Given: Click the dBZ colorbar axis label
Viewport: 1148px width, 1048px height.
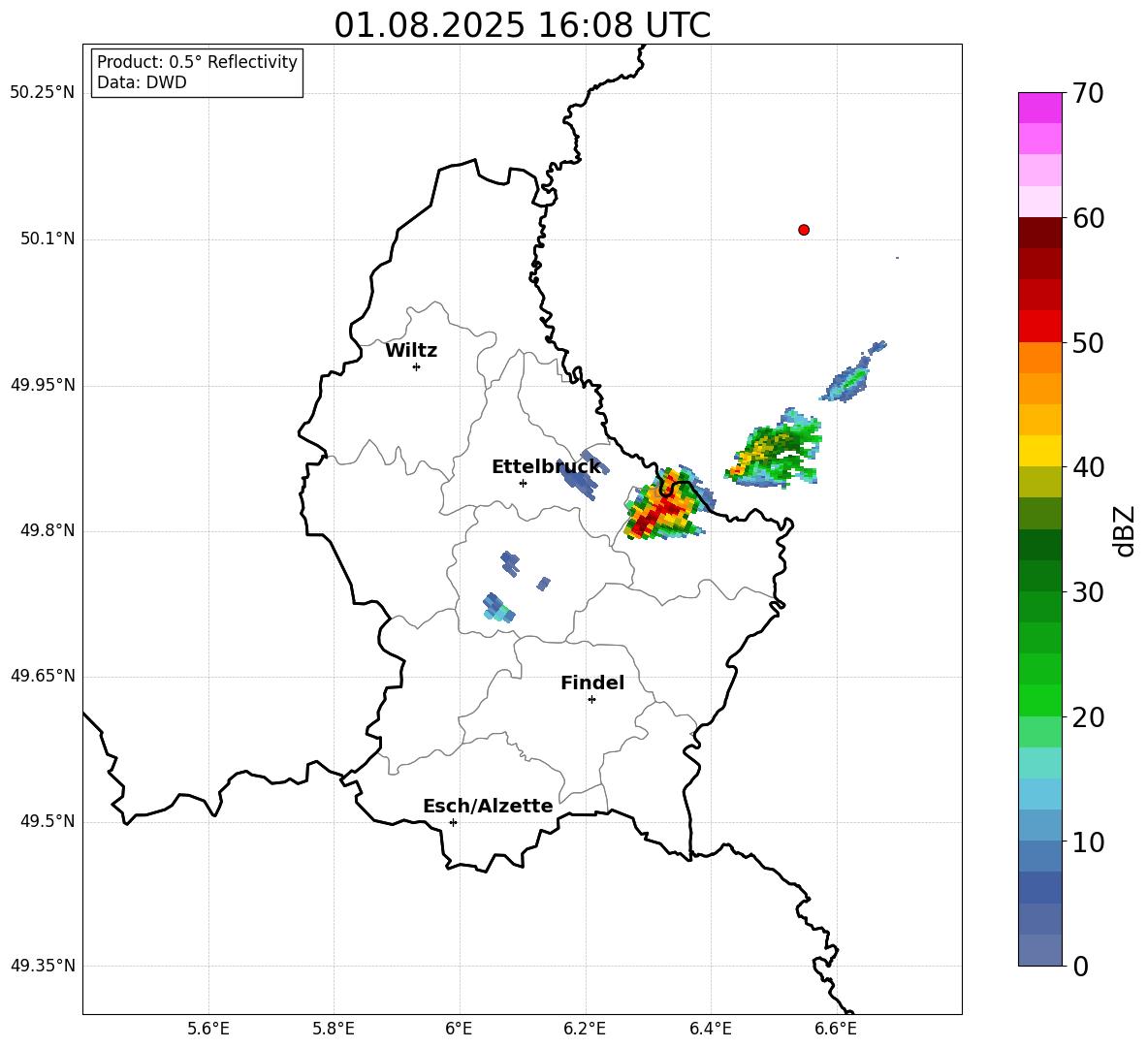Looking at the screenshot, I should click(1125, 530).
